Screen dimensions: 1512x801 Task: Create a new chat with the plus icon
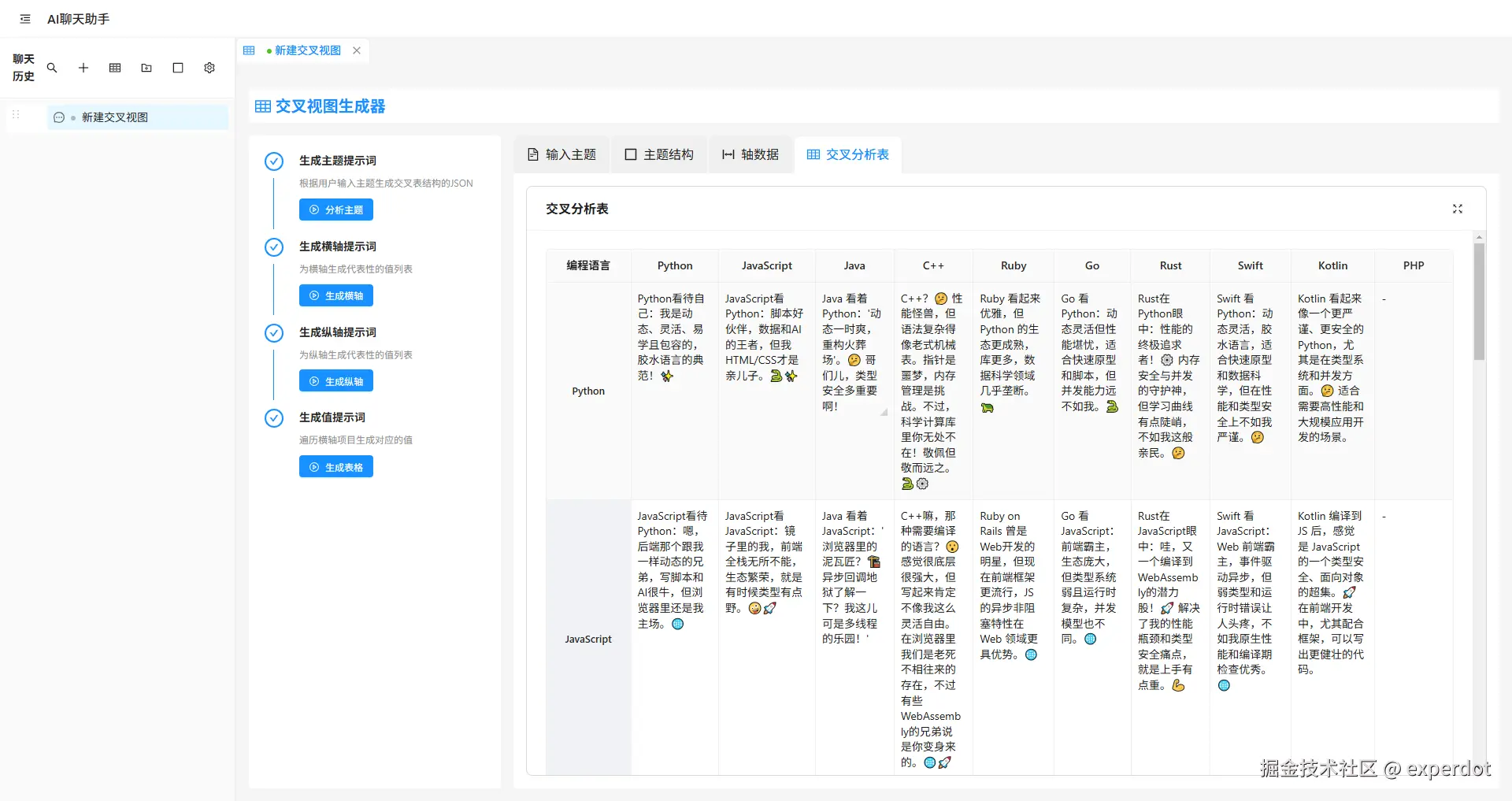click(x=83, y=68)
